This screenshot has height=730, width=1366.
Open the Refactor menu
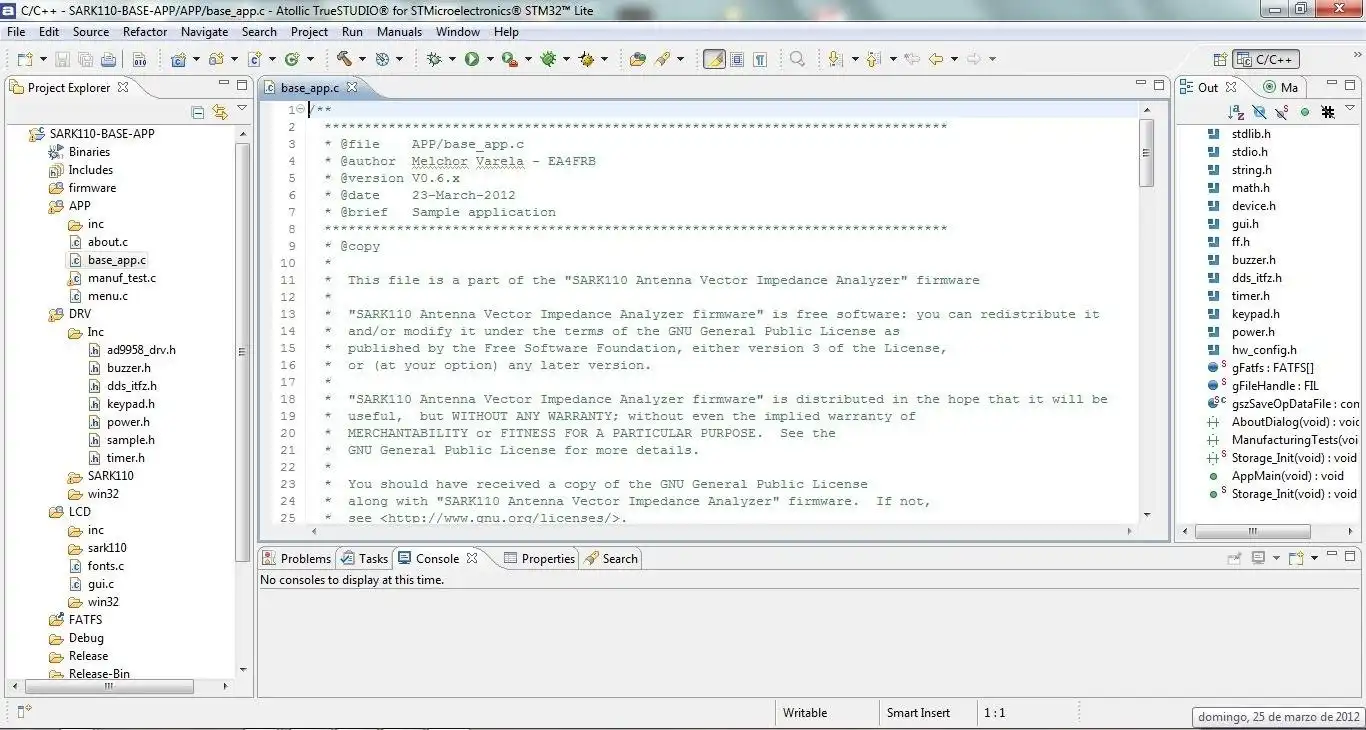tap(145, 32)
